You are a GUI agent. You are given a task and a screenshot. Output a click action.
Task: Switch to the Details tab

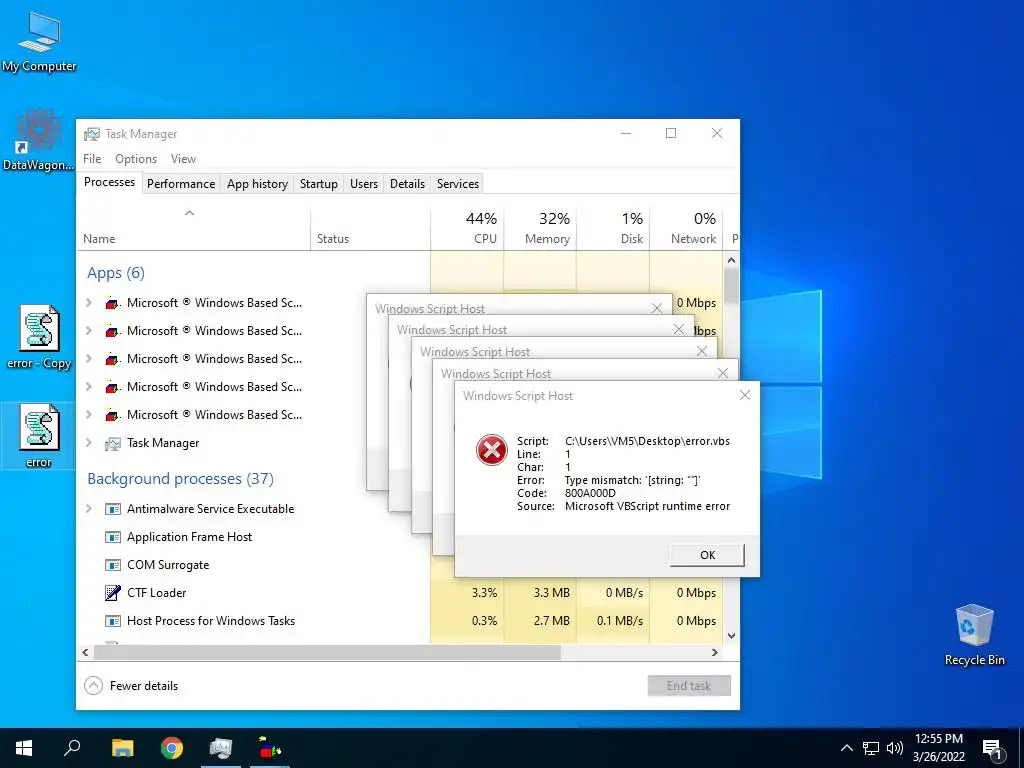[408, 184]
